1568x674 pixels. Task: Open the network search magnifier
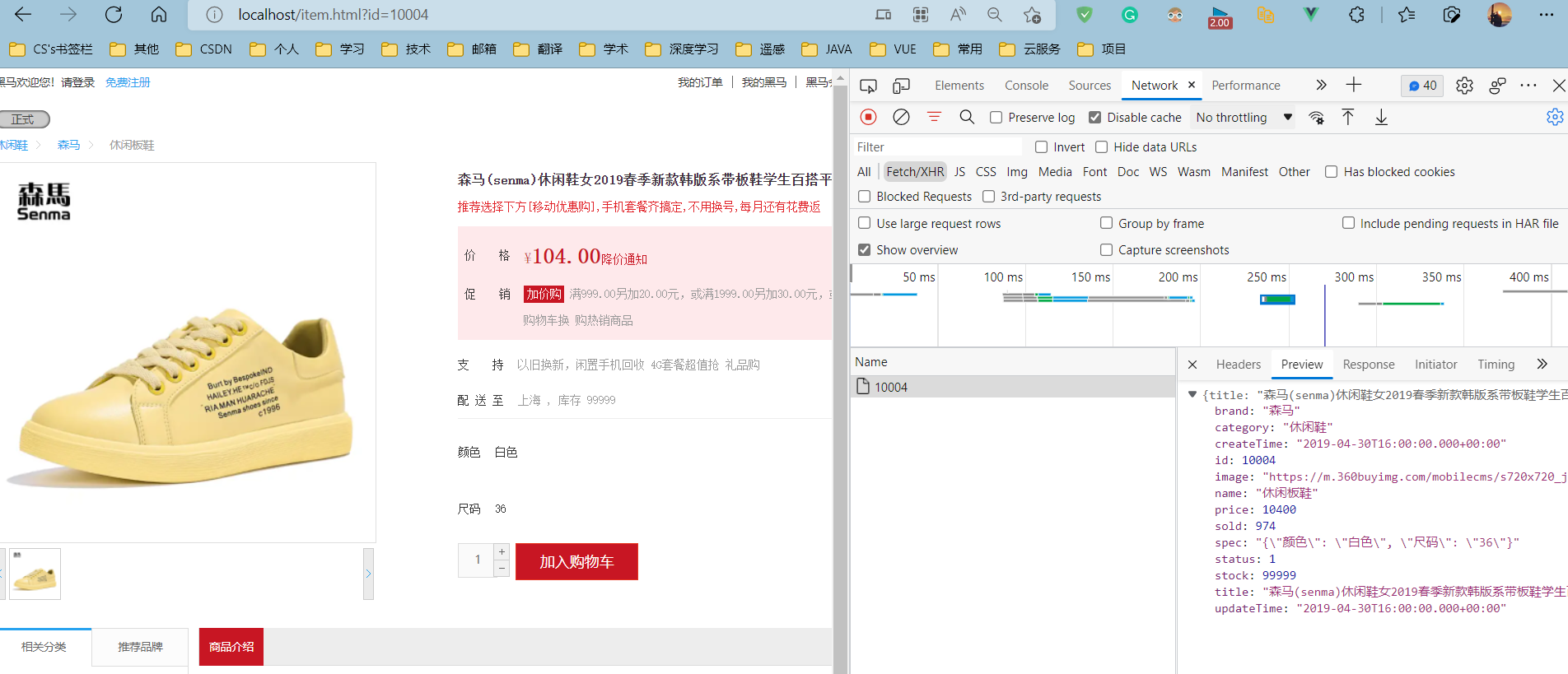click(967, 117)
